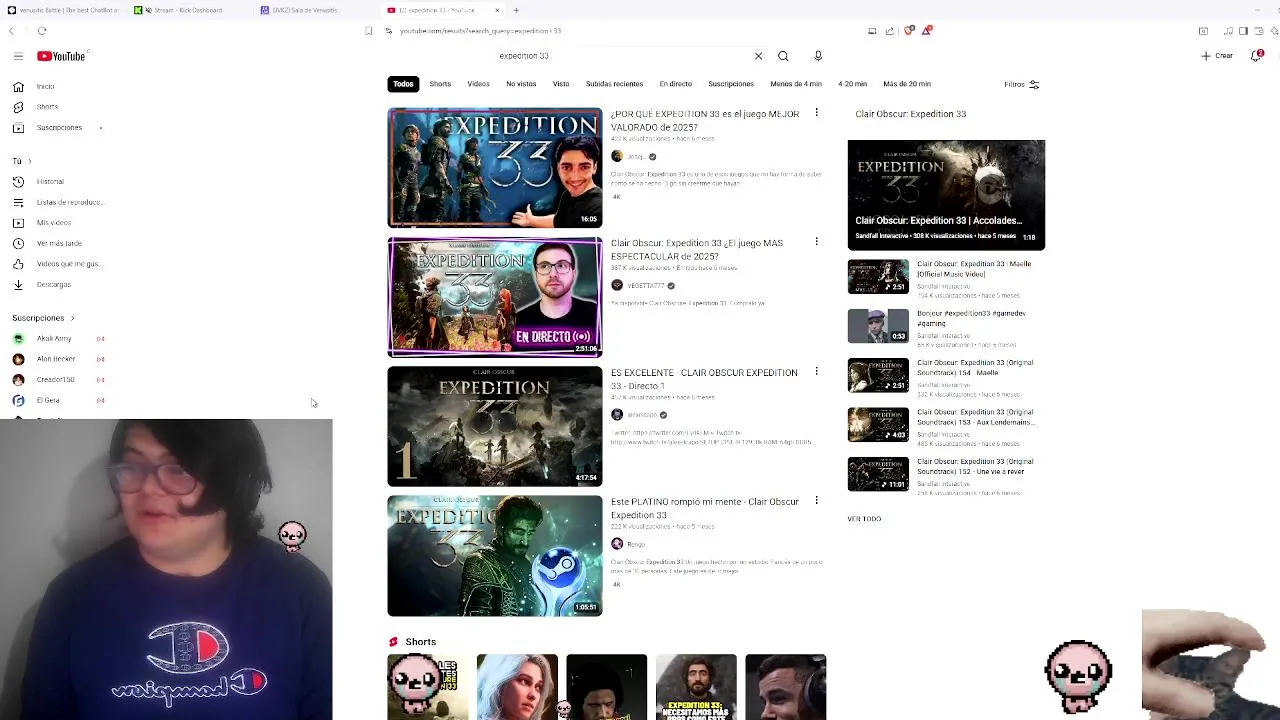Click the browser reload button
This screenshot has width=1280, height=720.
pos(42,31)
